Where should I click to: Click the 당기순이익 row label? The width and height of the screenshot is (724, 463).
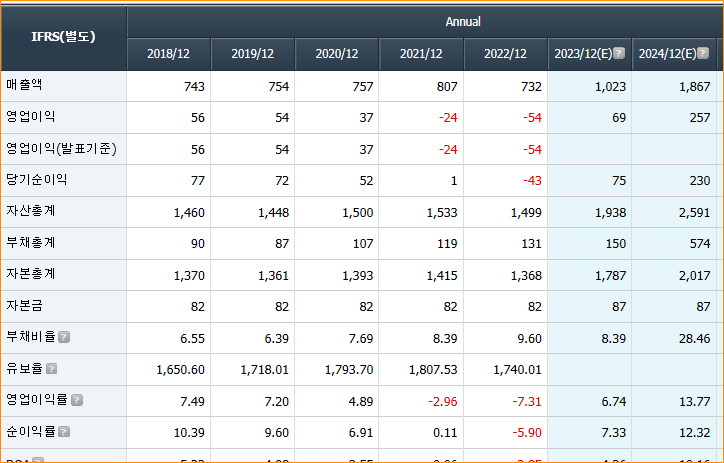[37, 180]
